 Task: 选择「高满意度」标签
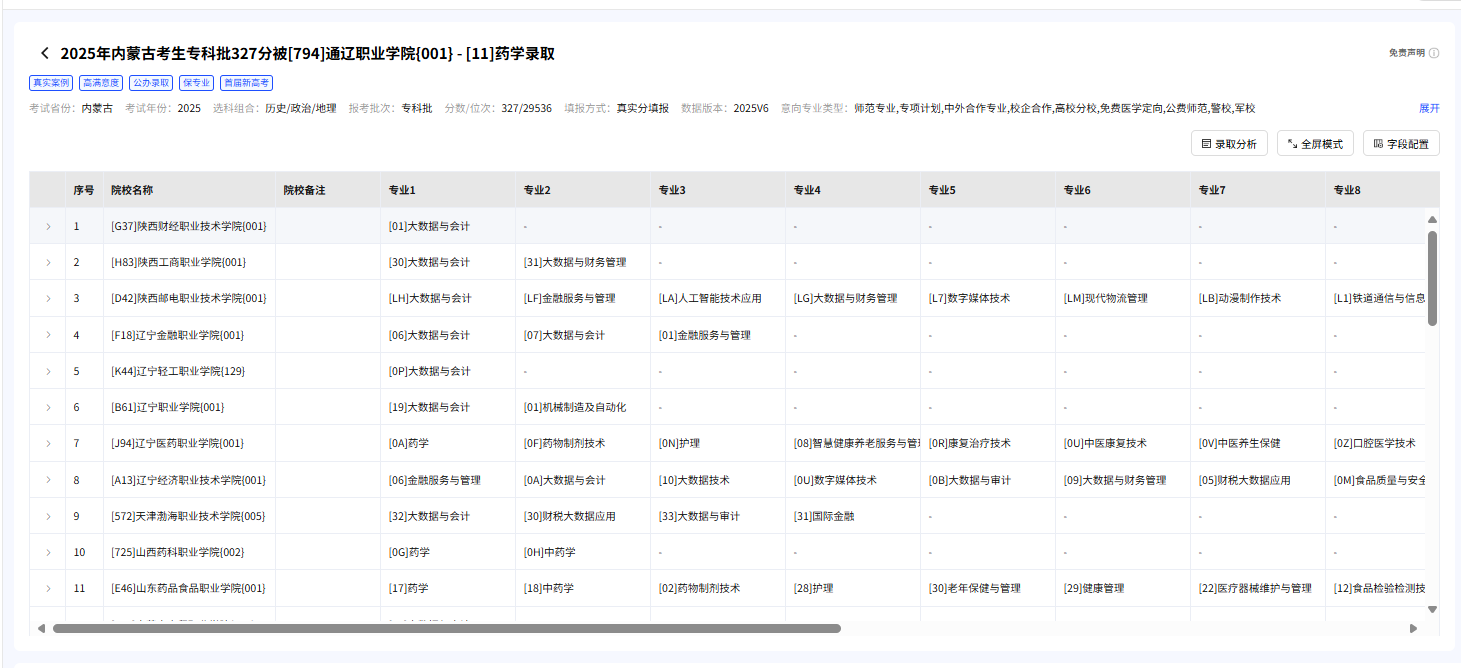(100, 84)
